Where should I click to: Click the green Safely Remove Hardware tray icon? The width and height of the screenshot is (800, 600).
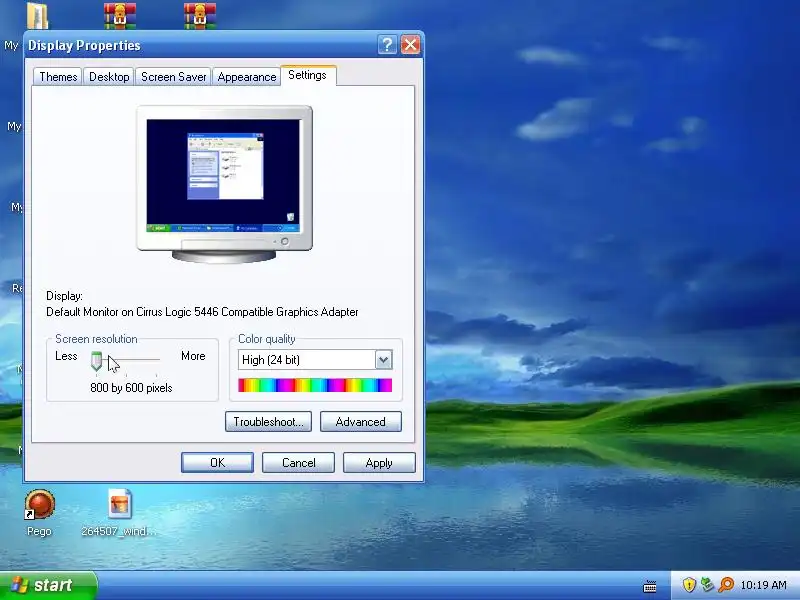click(x=707, y=585)
